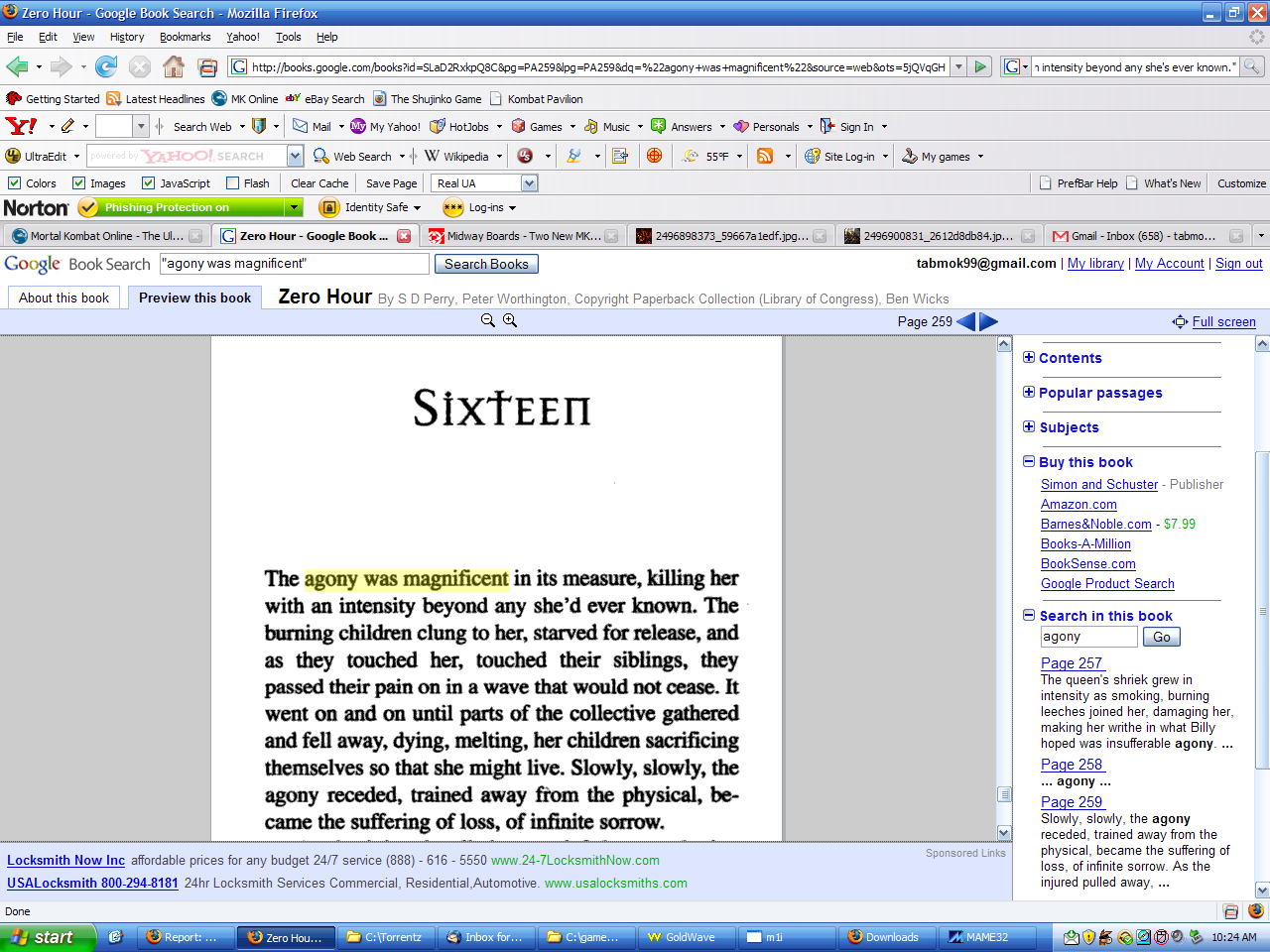
Task: Open Yahoo search box dropdown
Action: [295, 156]
